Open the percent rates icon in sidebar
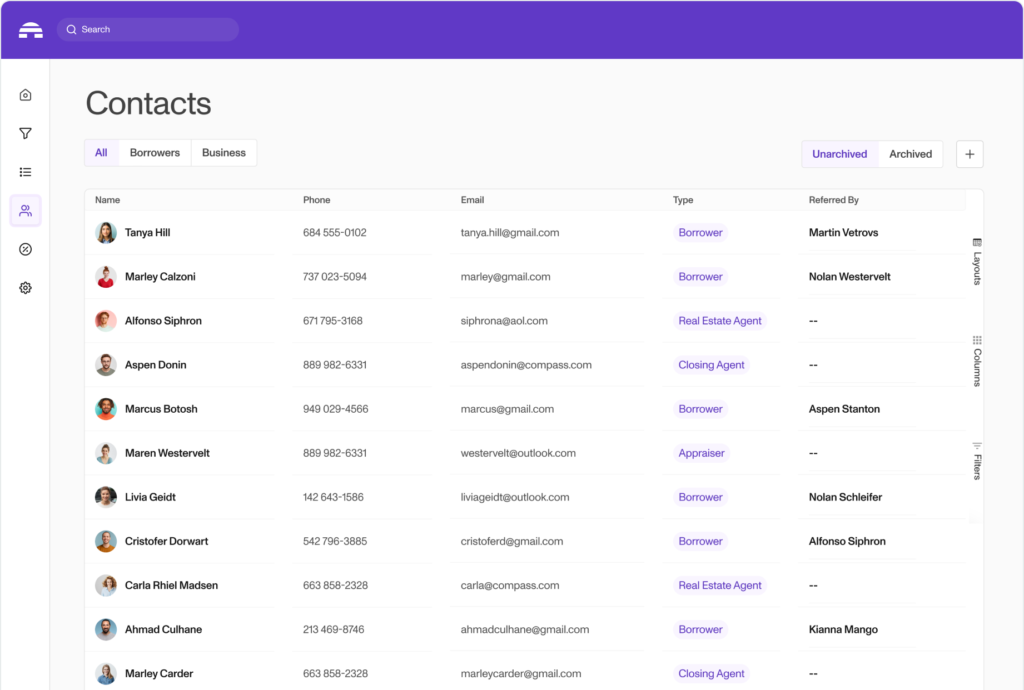The image size is (1024, 690). click(25, 249)
